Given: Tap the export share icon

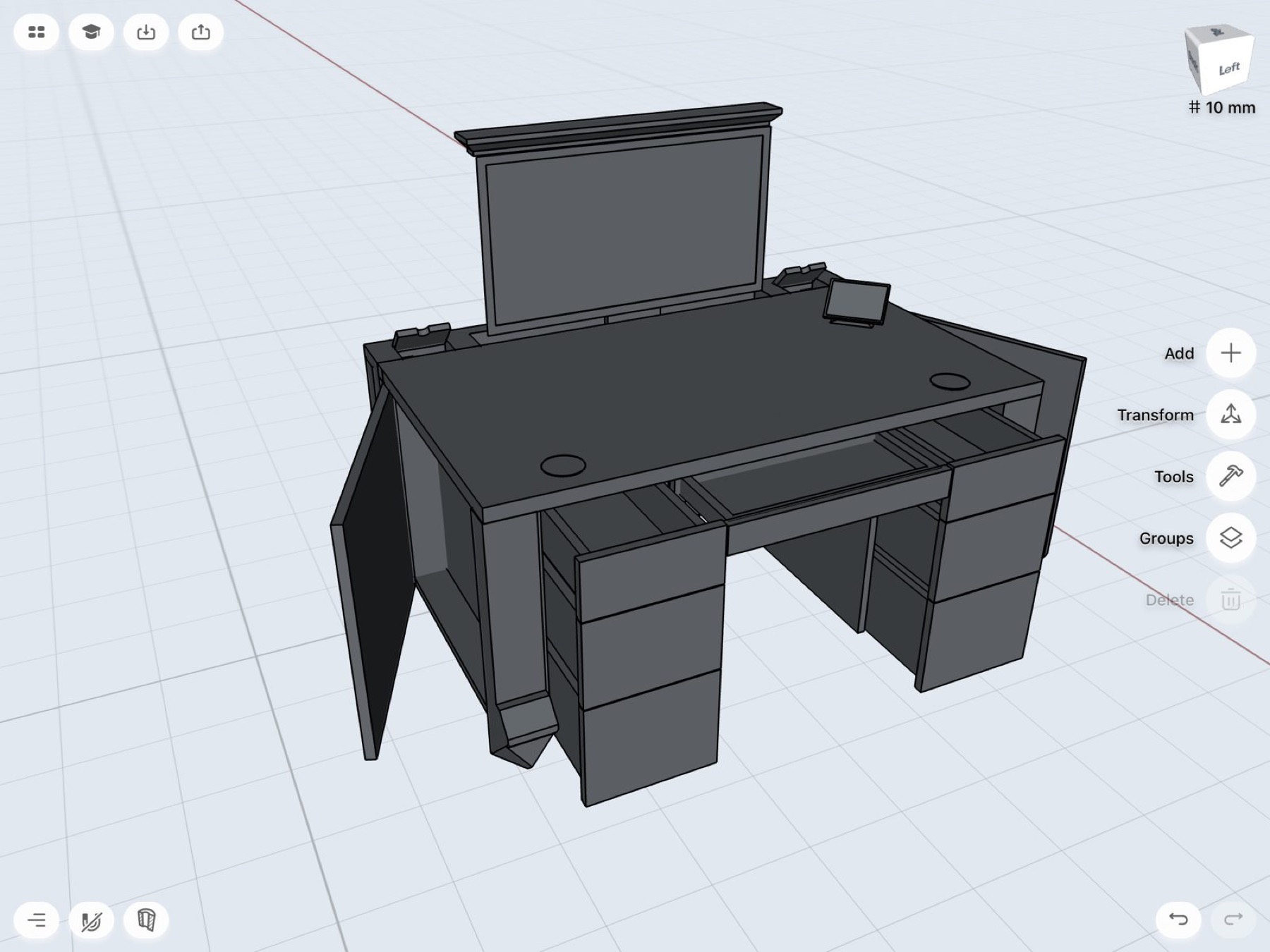Looking at the screenshot, I should coord(201,32).
